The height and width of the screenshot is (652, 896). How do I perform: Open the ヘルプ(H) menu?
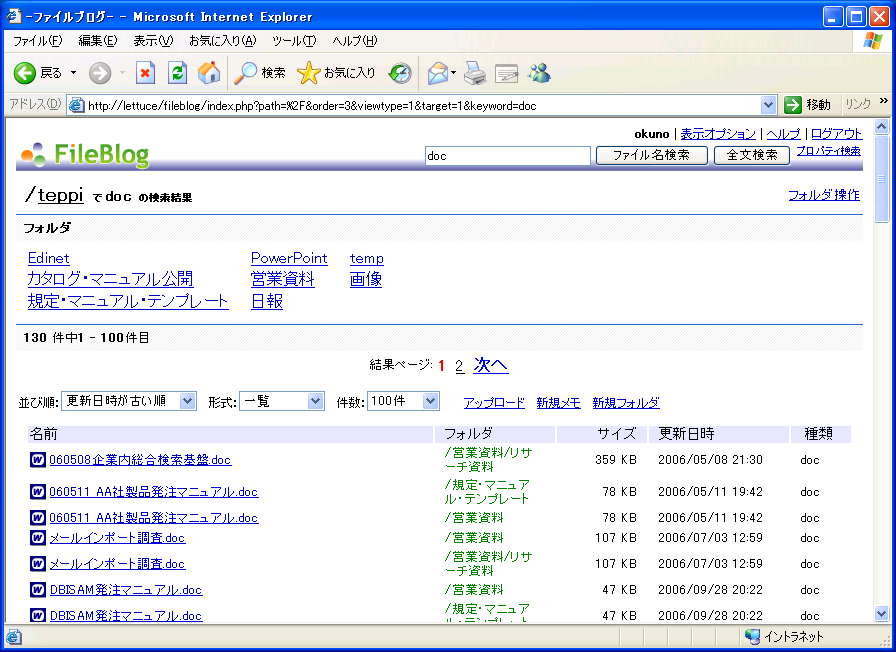(x=355, y=41)
